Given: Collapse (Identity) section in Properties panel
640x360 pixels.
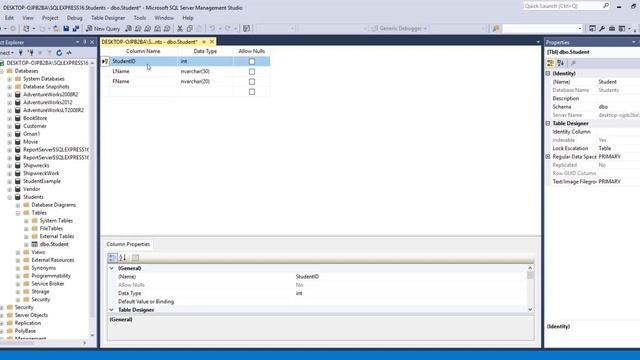Looking at the screenshot, I should tap(548, 73).
